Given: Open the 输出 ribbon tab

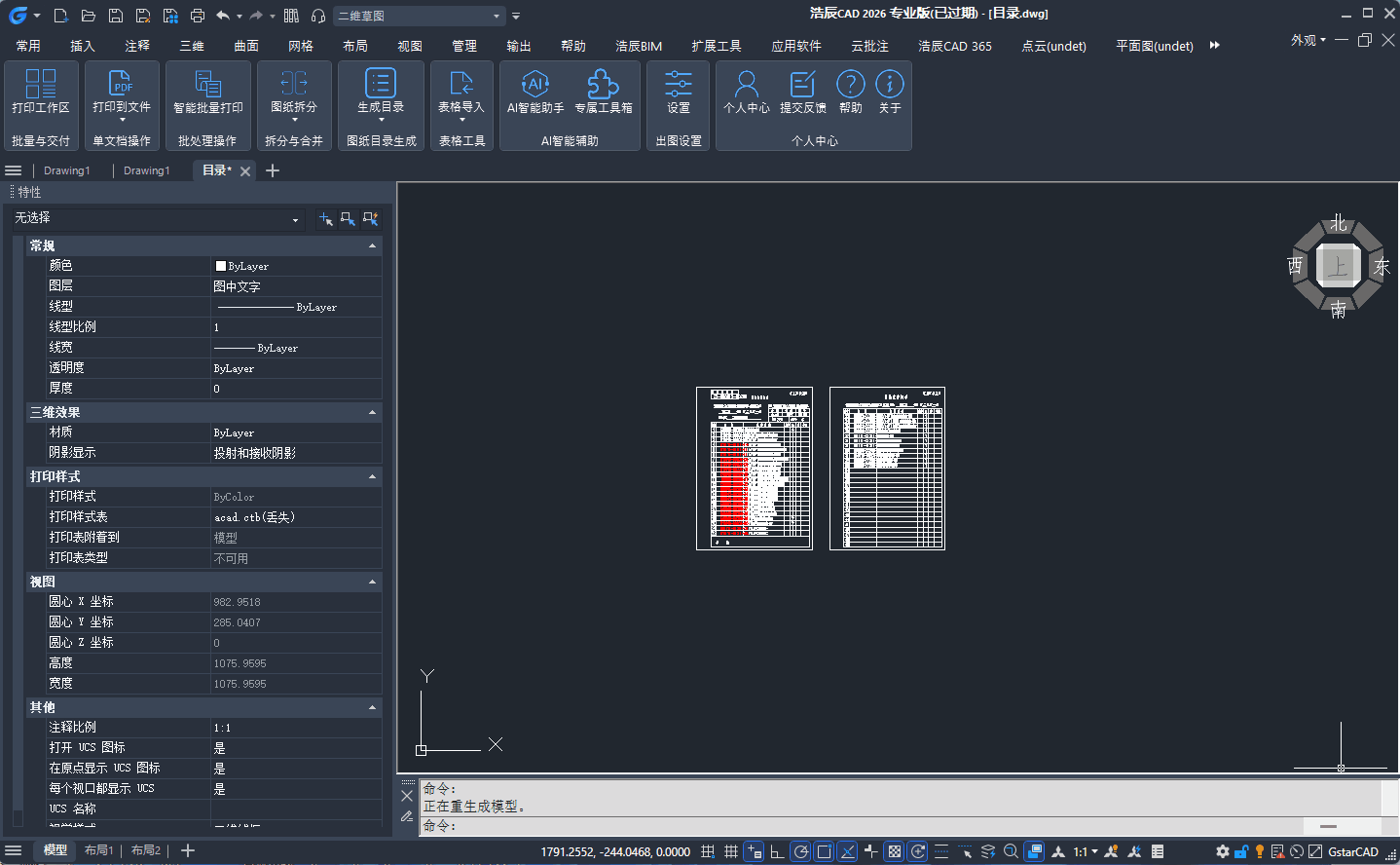Looking at the screenshot, I should [519, 46].
